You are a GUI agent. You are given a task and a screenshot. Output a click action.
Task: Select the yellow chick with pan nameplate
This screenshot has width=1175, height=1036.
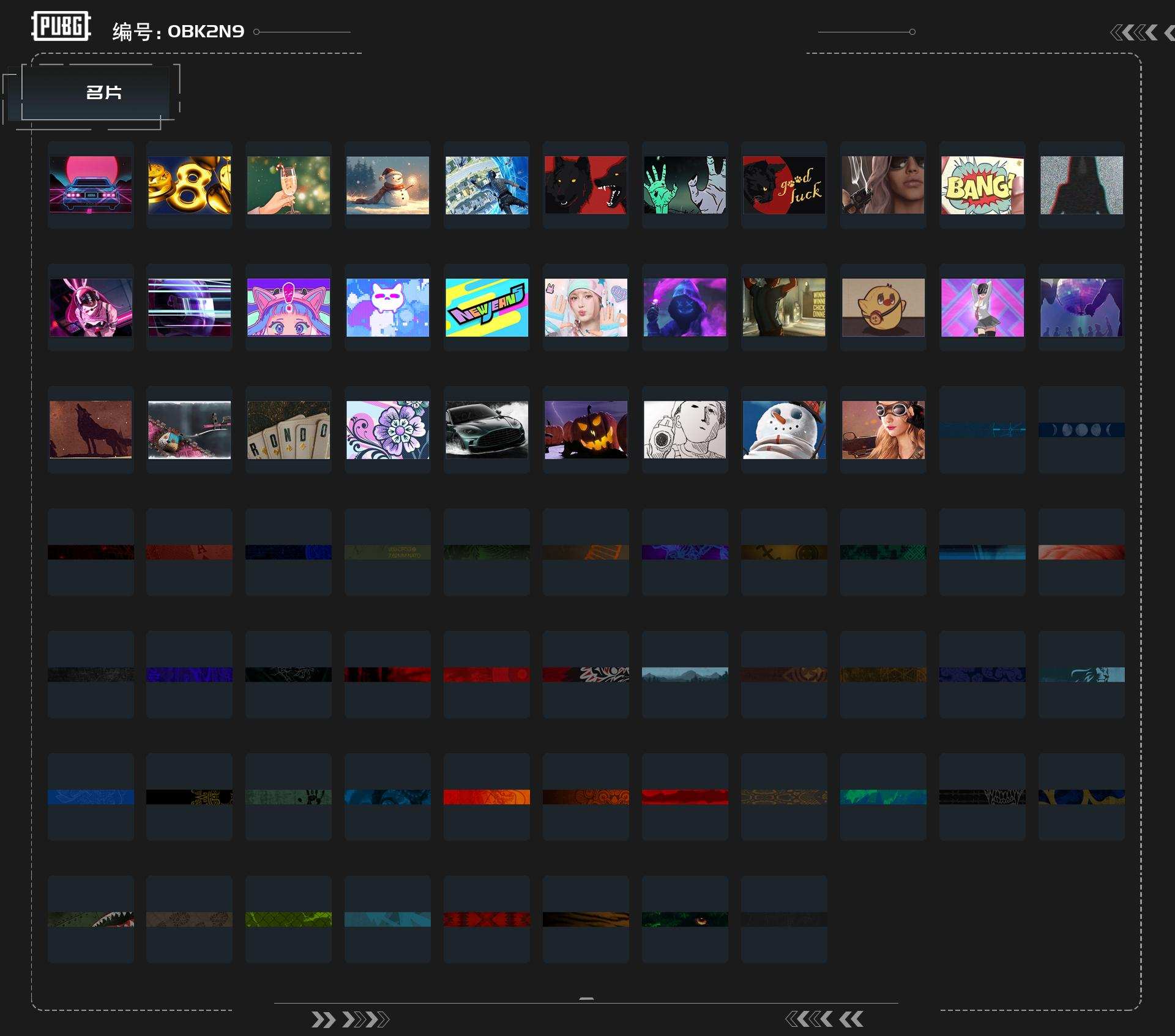[x=884, y=307]
